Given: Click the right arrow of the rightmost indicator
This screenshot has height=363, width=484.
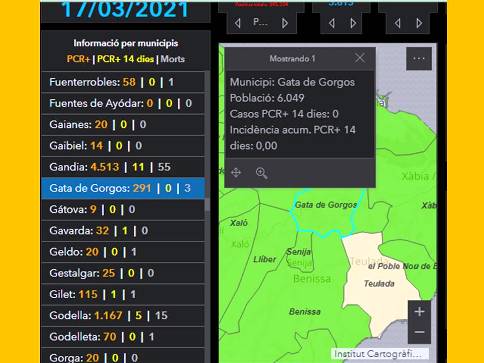Looking at the screenshot, I should (x=419, y=23).
